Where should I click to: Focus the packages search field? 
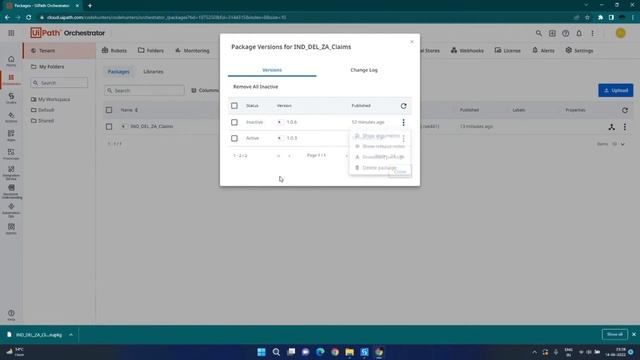pos(144,90)
